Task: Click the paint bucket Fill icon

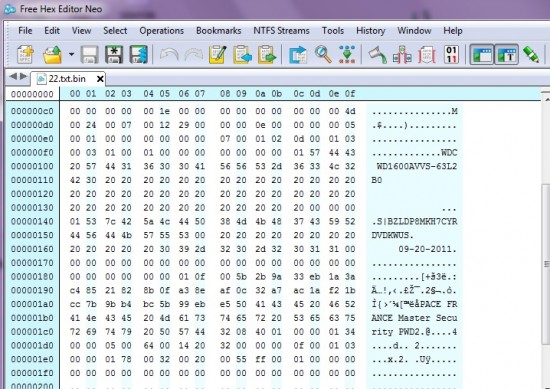Action: click(377, 55)
